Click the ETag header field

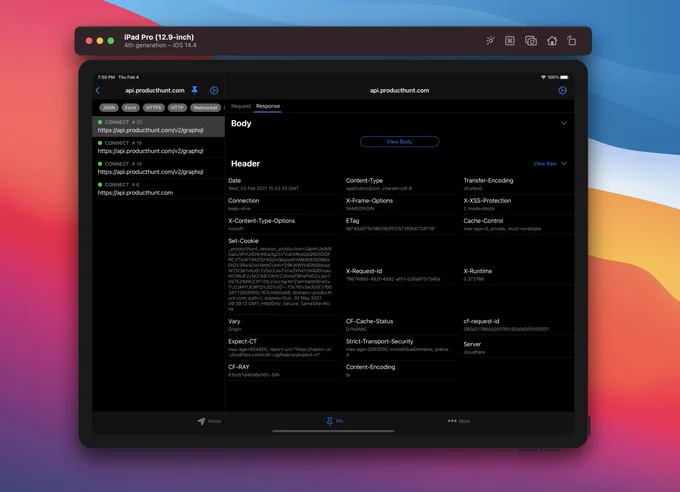point(400,224)
